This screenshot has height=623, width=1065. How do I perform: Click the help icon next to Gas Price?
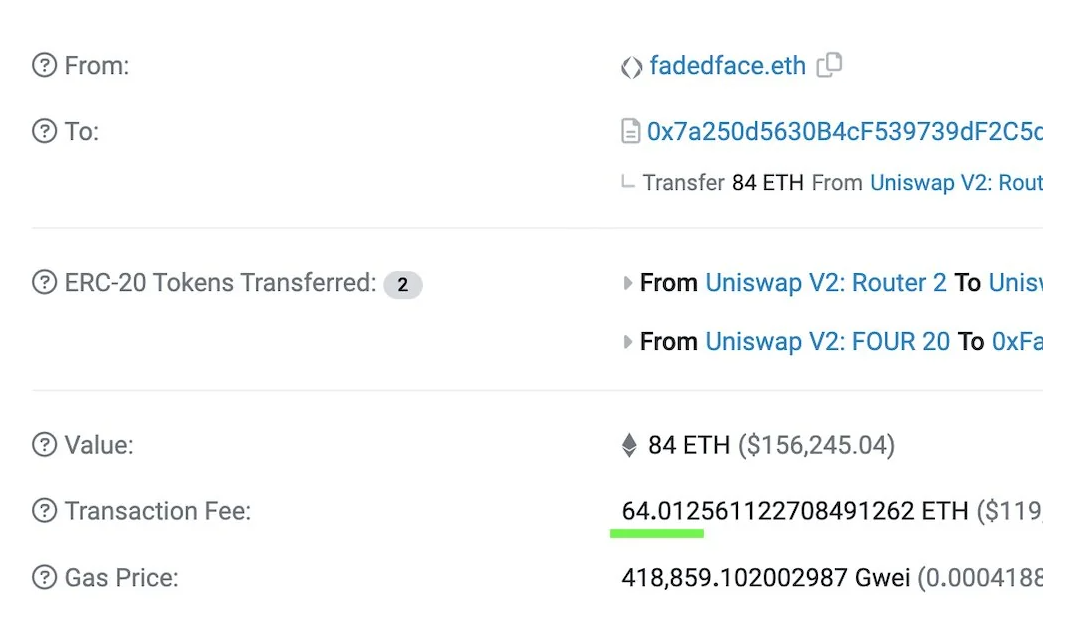click(x=45, y=577)
